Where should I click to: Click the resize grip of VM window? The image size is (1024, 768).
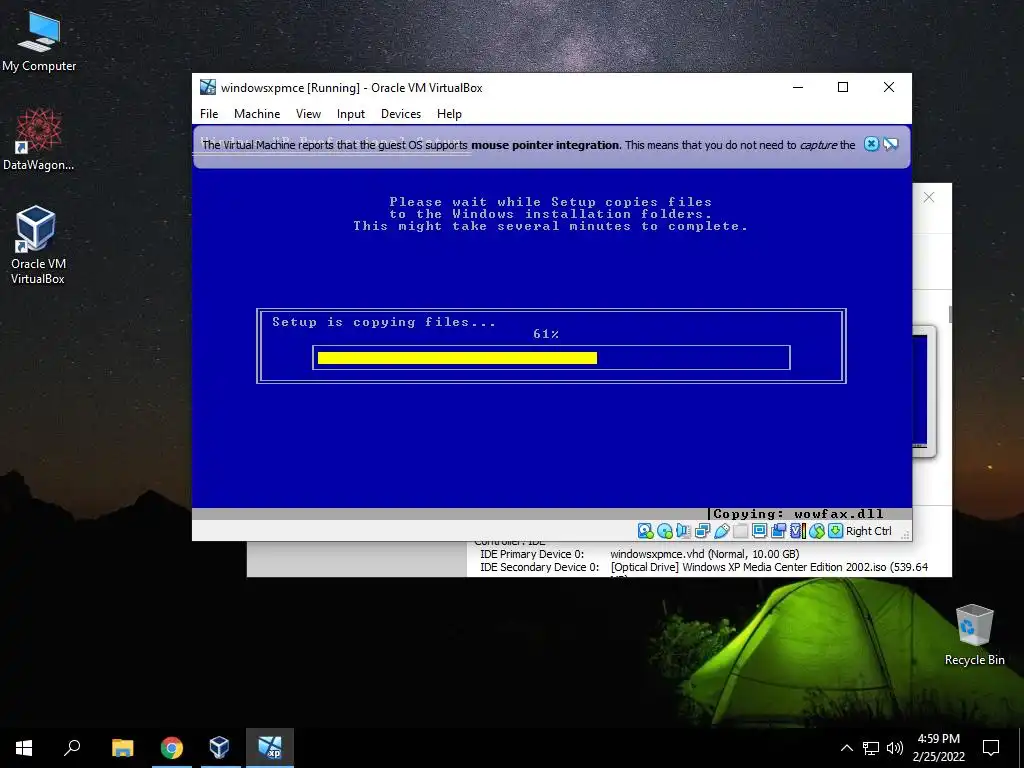point(905,535)
